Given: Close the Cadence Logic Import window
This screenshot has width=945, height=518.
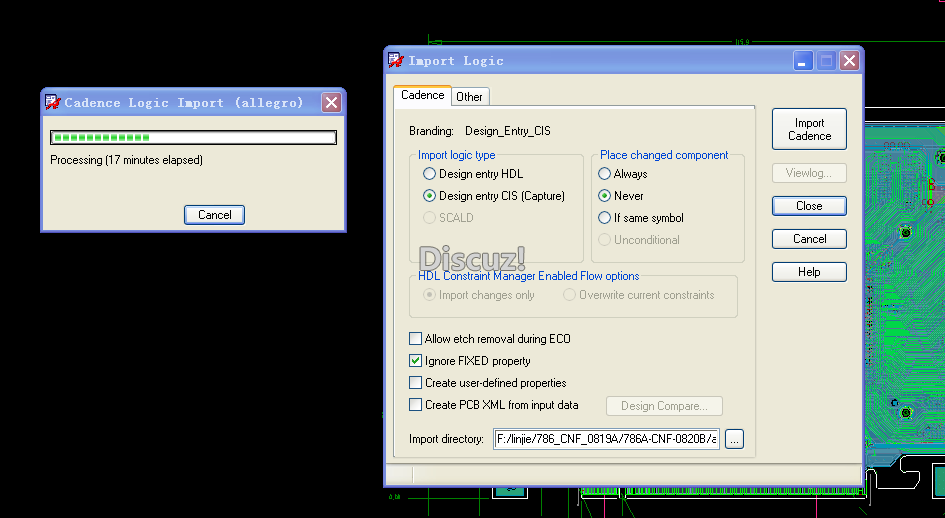Looking at the screenshot, I should coord(331,103).
